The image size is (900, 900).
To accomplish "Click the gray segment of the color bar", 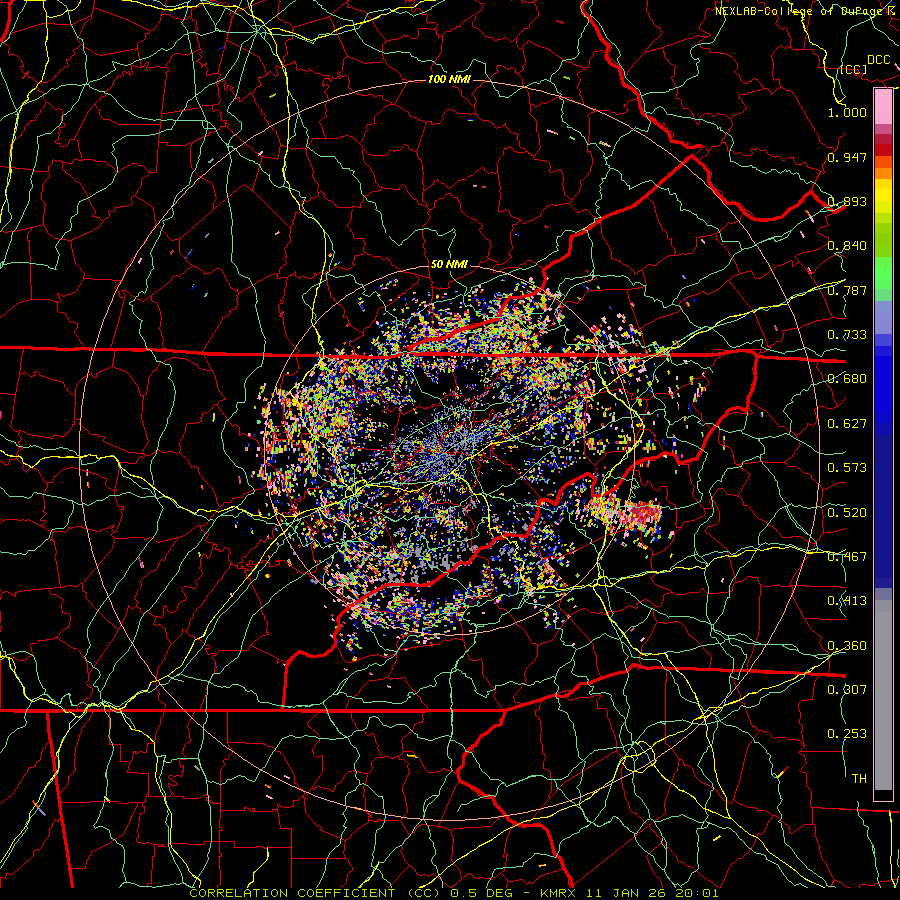I will click(x=883, y=695).
